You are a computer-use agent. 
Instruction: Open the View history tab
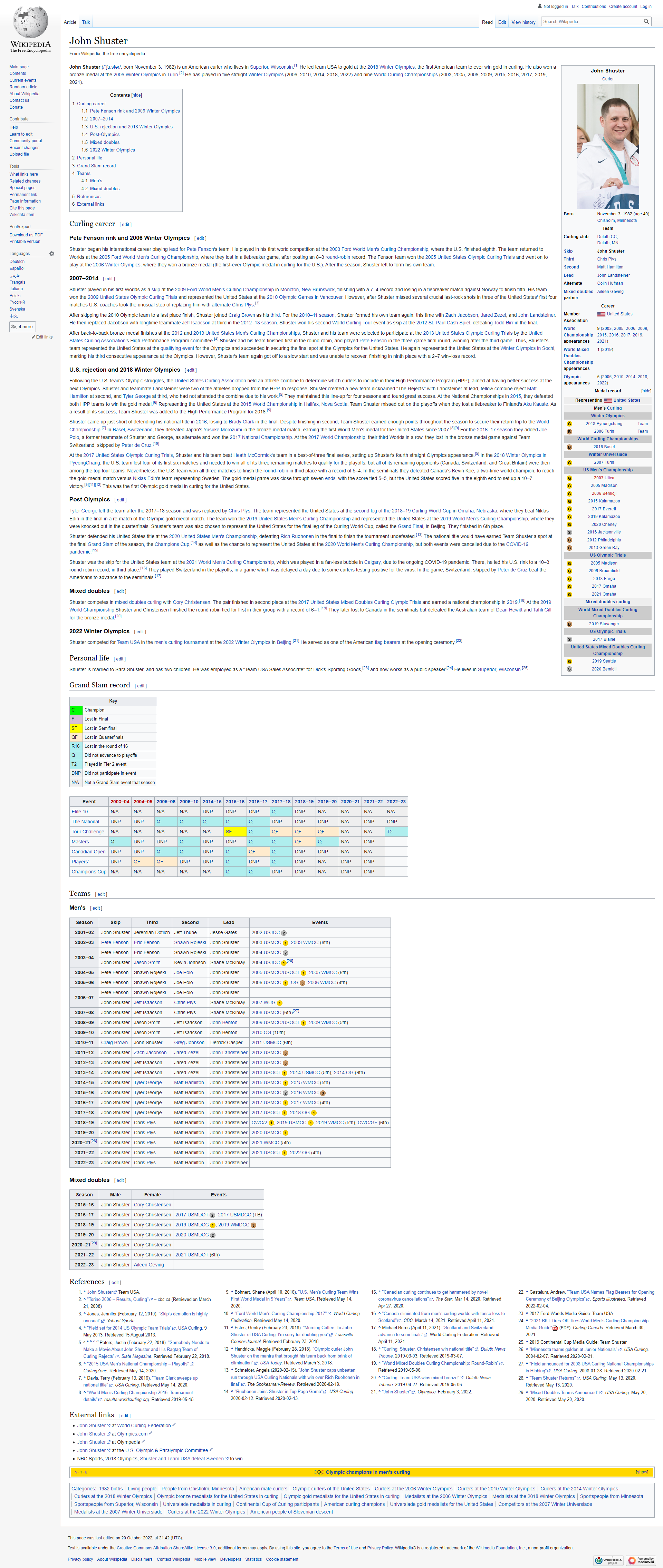click(x=523, y=21)
